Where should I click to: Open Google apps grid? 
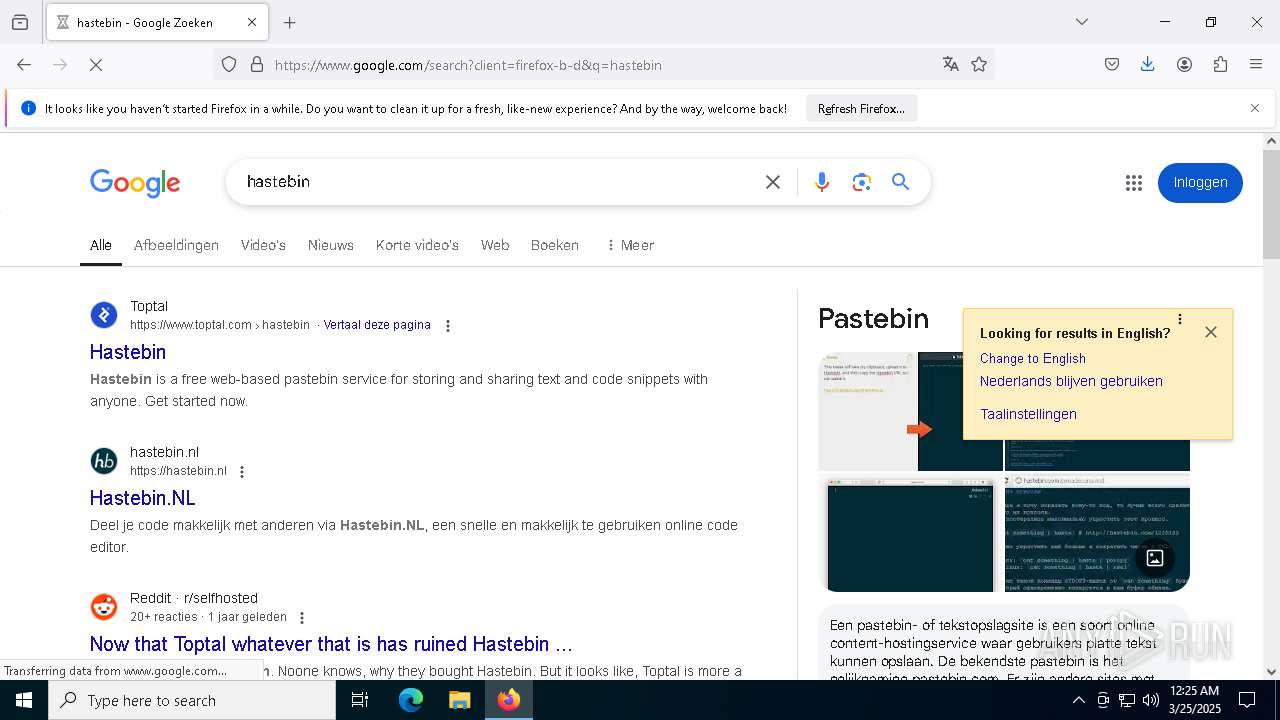[1133, 183]
